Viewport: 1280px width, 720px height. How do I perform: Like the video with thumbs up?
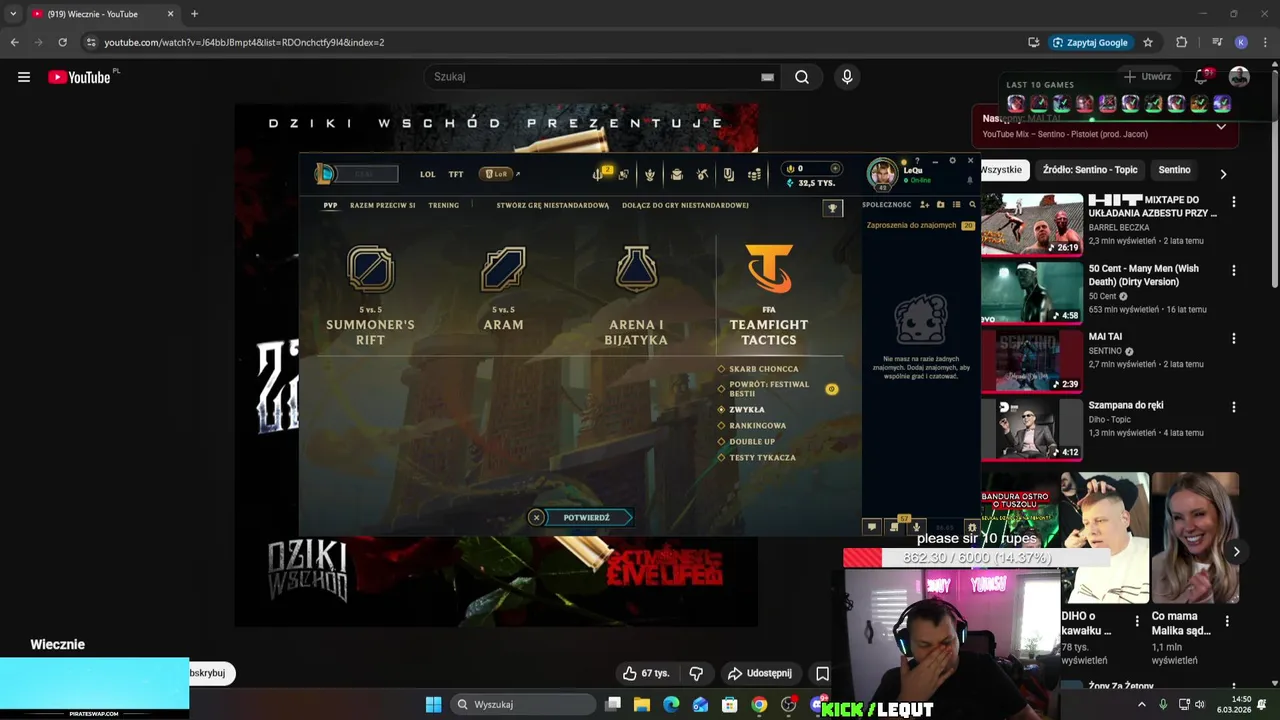tap(646, 674)
